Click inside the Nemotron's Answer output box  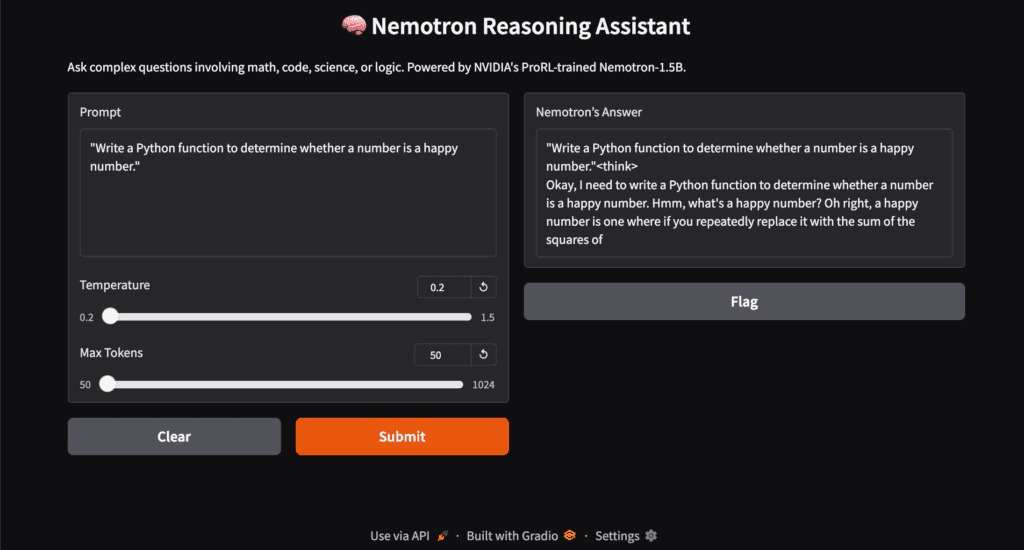tap(744, 193)
